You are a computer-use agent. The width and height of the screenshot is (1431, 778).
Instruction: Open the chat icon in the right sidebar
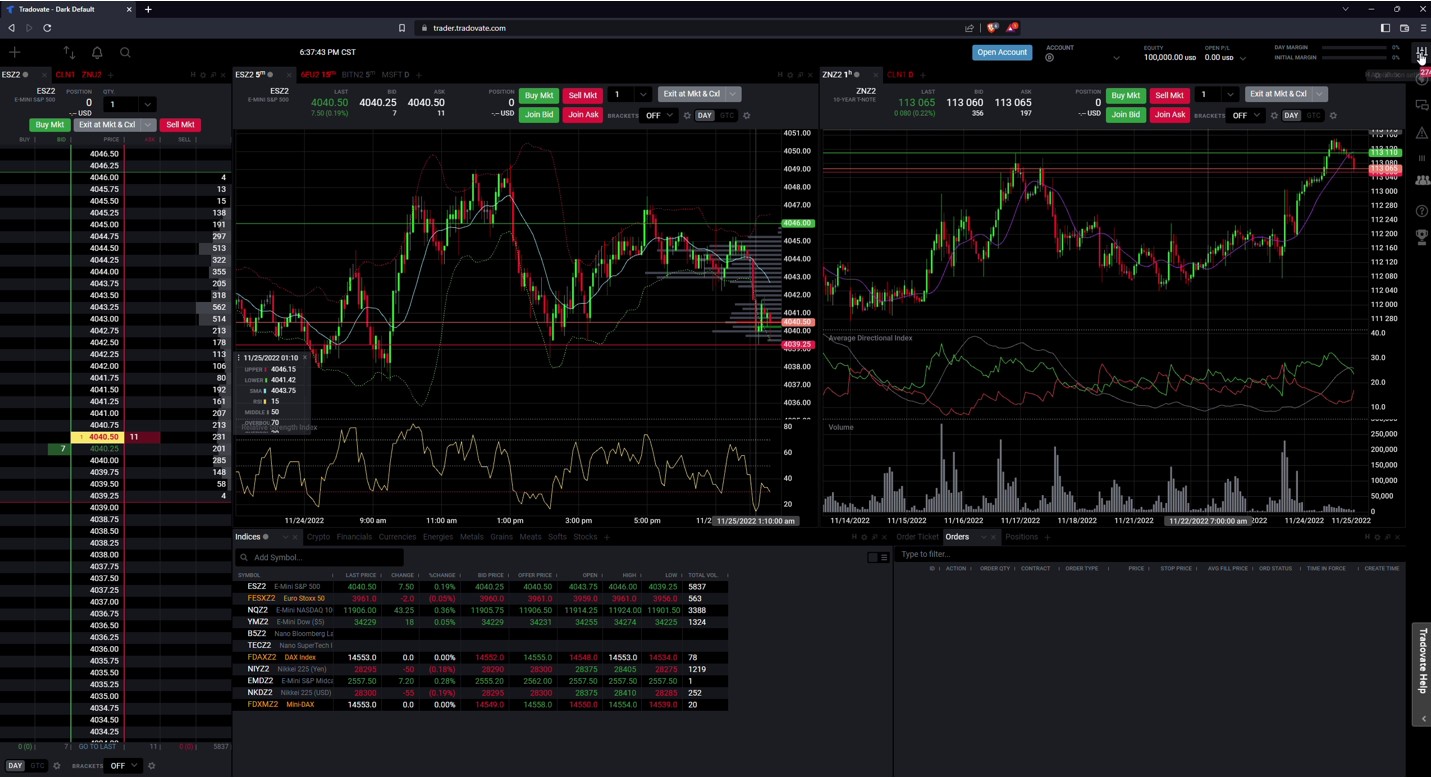click(x=1422, y=105)
